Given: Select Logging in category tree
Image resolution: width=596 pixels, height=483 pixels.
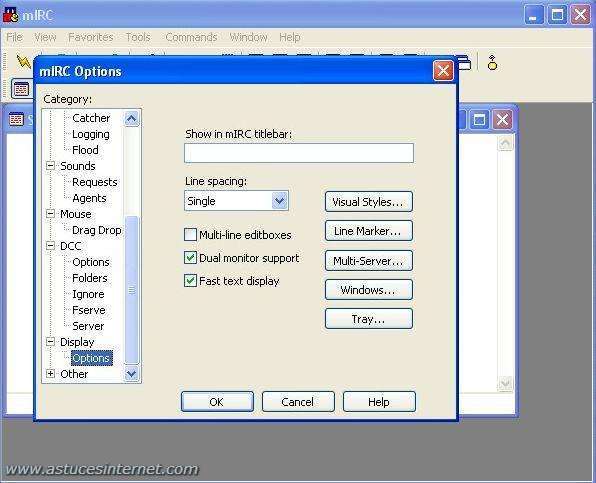Looking at the screenshot, I should [90, 134].
